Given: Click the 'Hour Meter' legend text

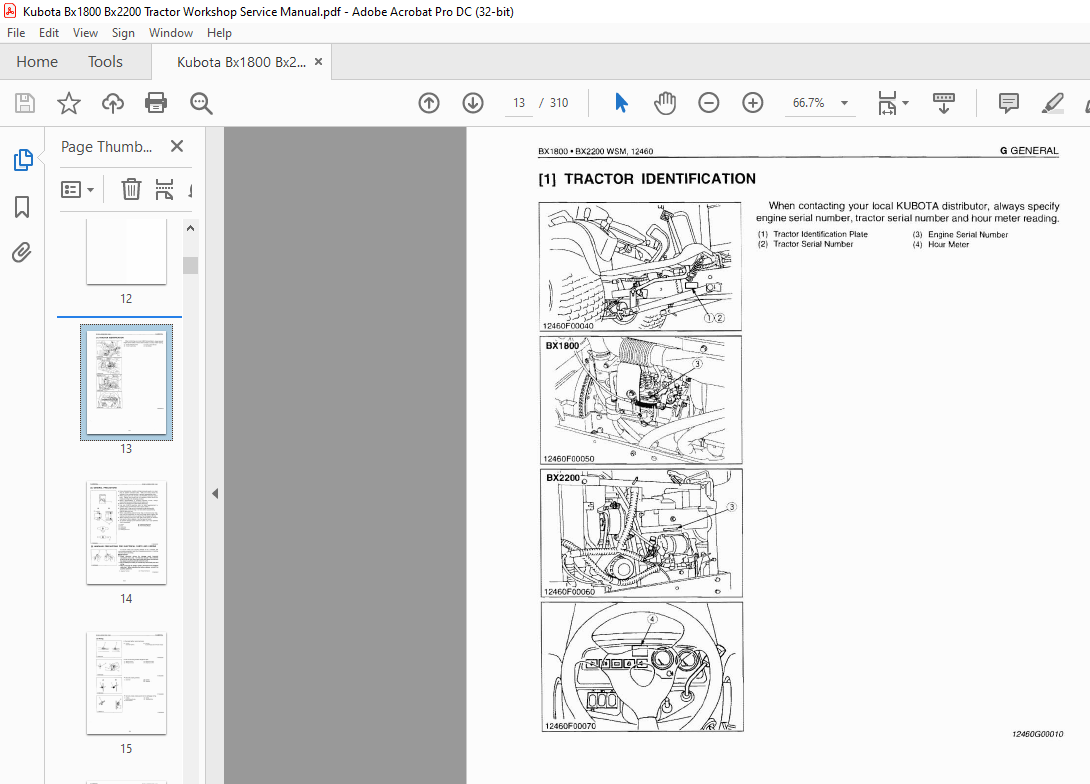Looking at the screenshot, I should 948,245.
